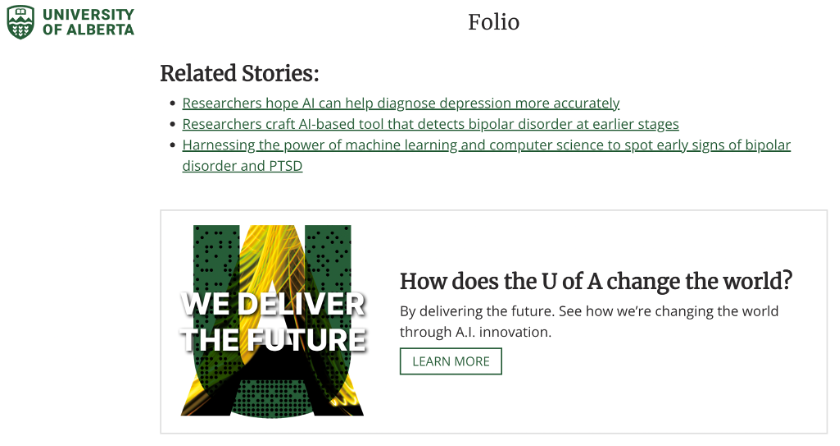The width and height of the screenshot is (840, 446).
Task: Click the bullet beside the depression diagnosis story
Action: pyautogui.click(x=172, y=103)
